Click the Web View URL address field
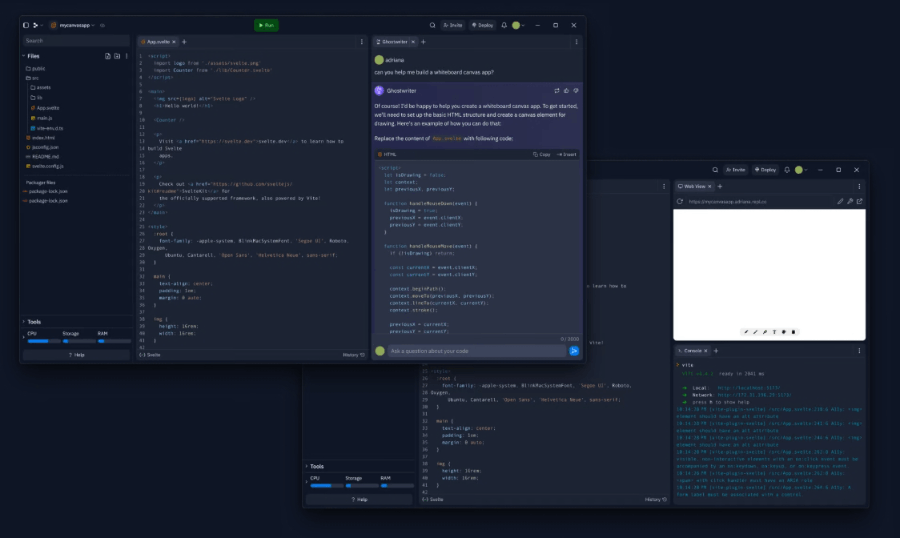900x538 pixels. [x=761, y=202]
